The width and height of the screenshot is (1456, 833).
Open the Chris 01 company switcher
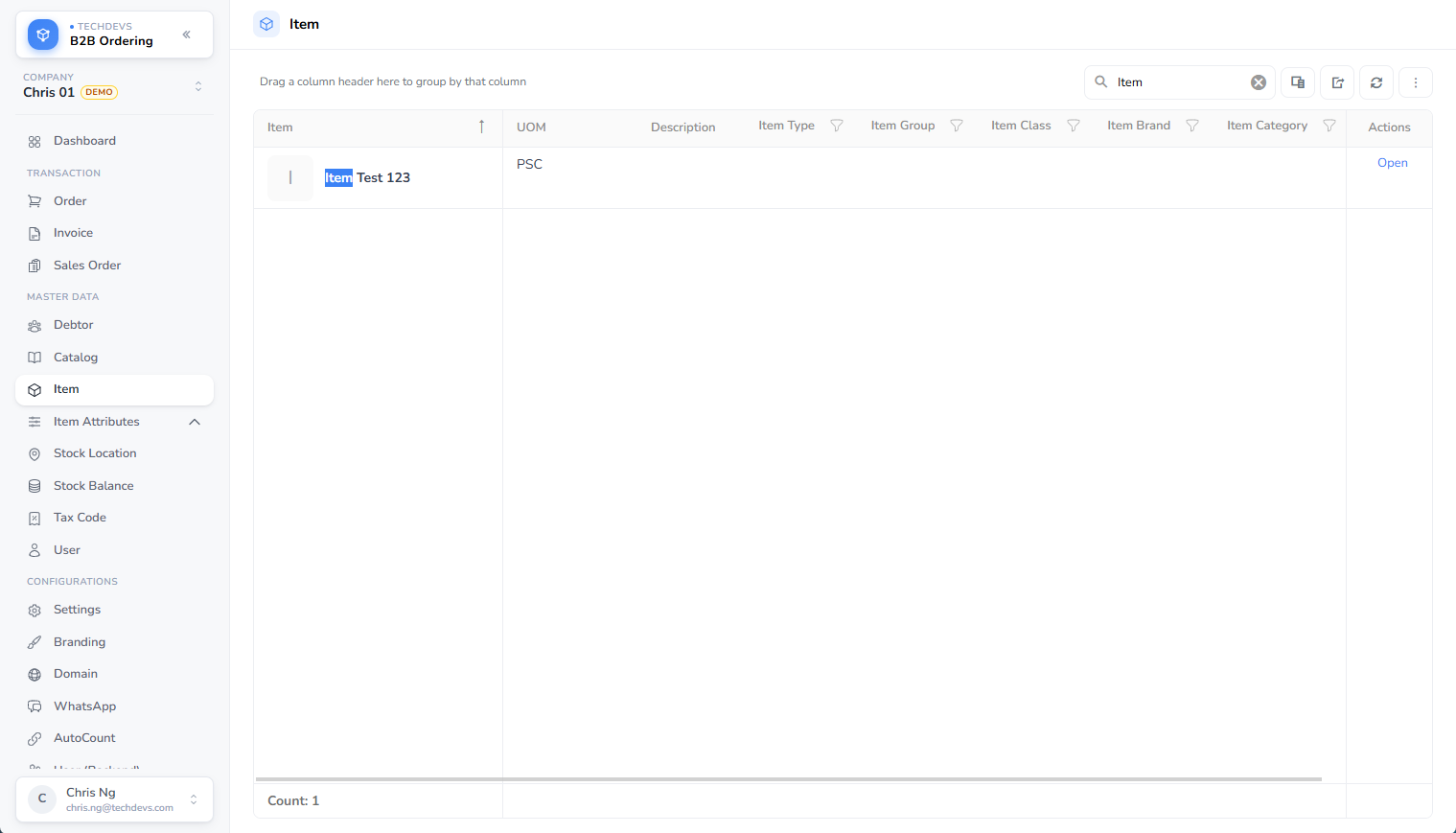pos(115,86)
